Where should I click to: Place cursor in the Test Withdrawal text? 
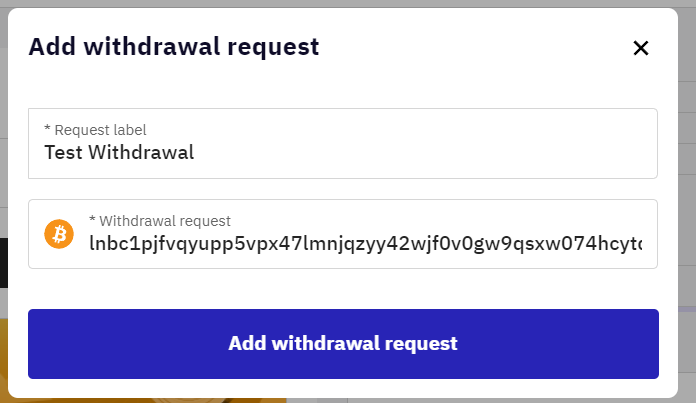click(x=119, y=152)
